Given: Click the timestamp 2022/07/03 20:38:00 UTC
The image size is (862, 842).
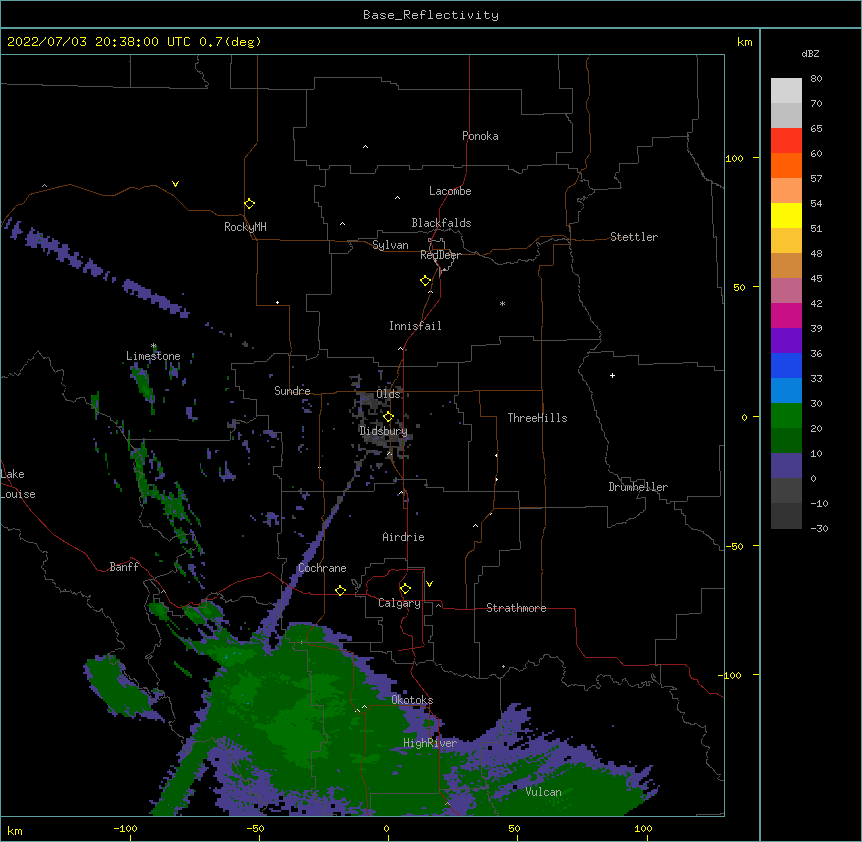Looking at the screenshot, I should click(x=99, y=42).
